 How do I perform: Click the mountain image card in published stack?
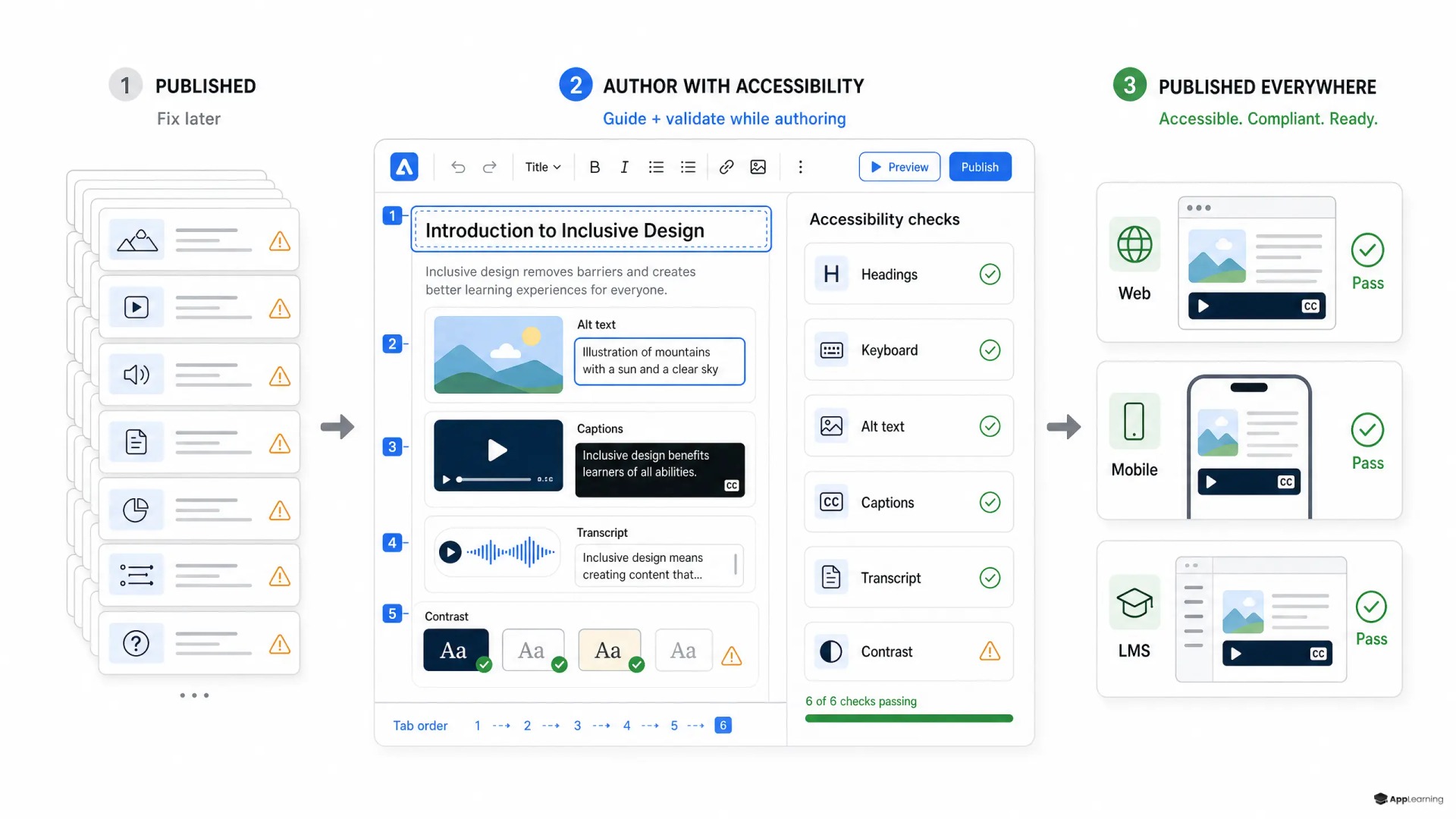199,240
